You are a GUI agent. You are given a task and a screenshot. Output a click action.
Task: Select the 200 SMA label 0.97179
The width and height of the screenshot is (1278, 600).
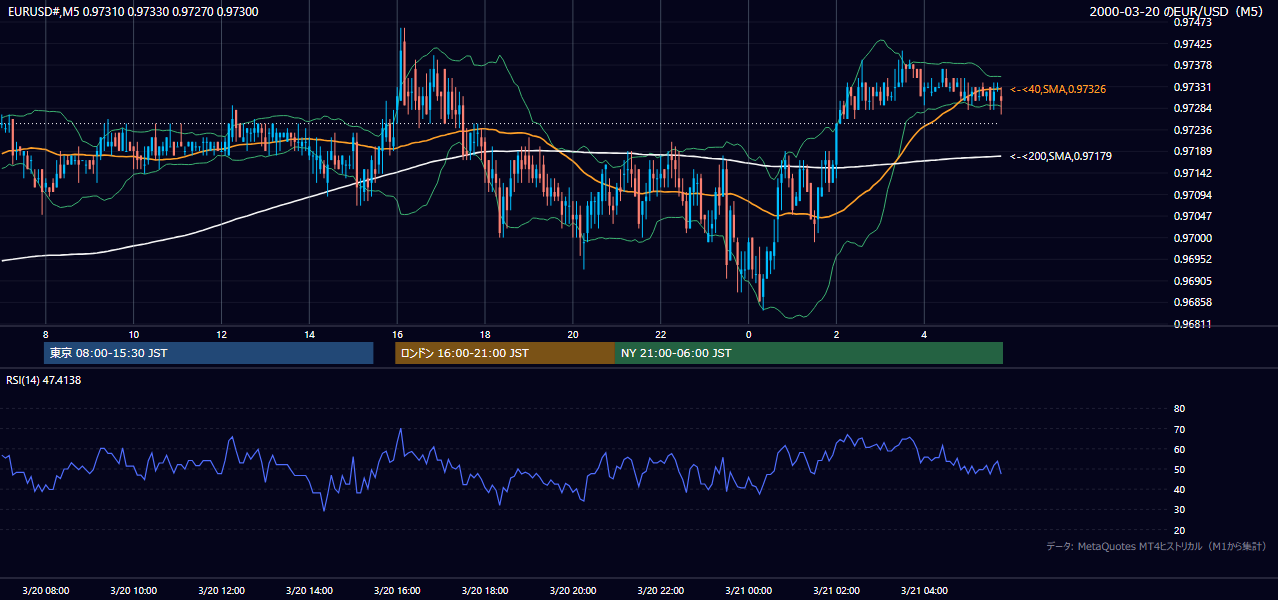1061,156
